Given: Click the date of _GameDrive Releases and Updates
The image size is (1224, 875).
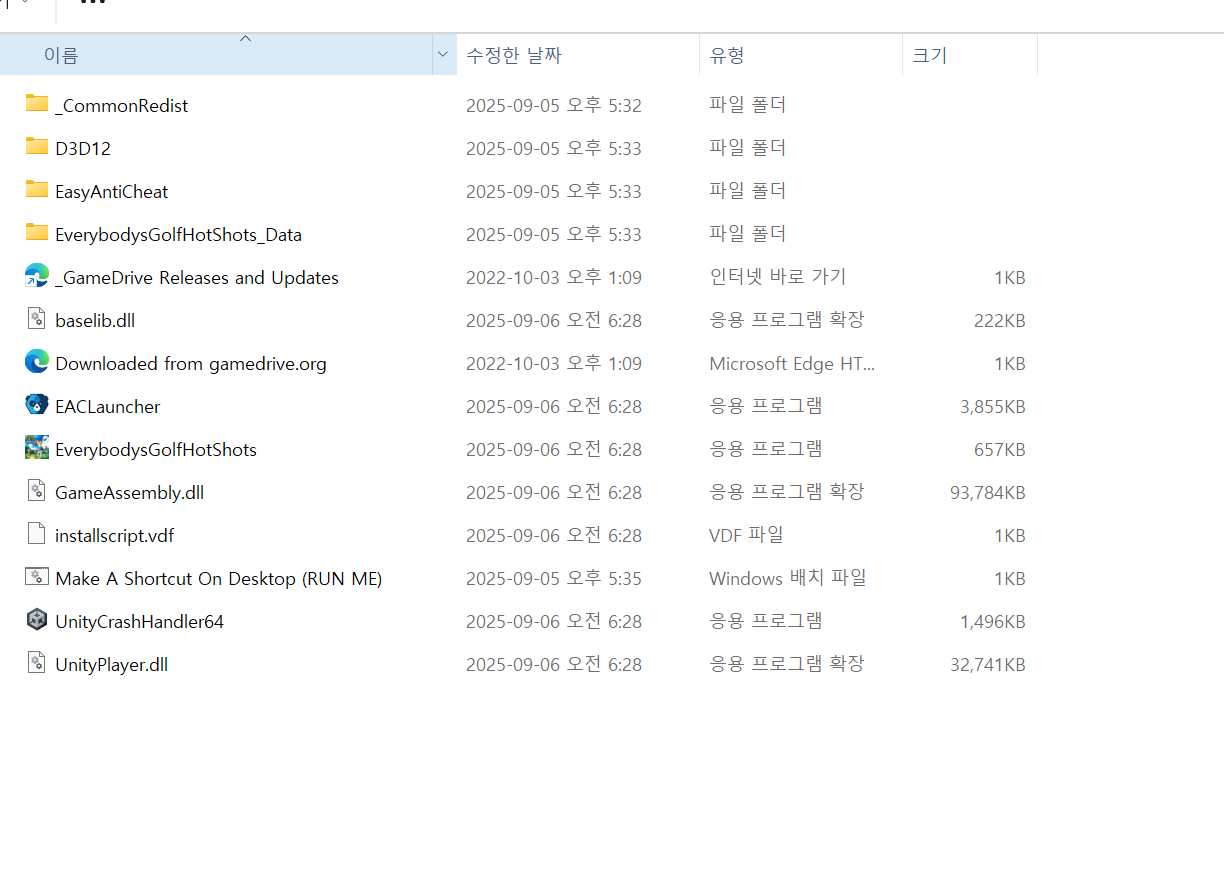Looking at the screenshot, I should click(554, 277).
